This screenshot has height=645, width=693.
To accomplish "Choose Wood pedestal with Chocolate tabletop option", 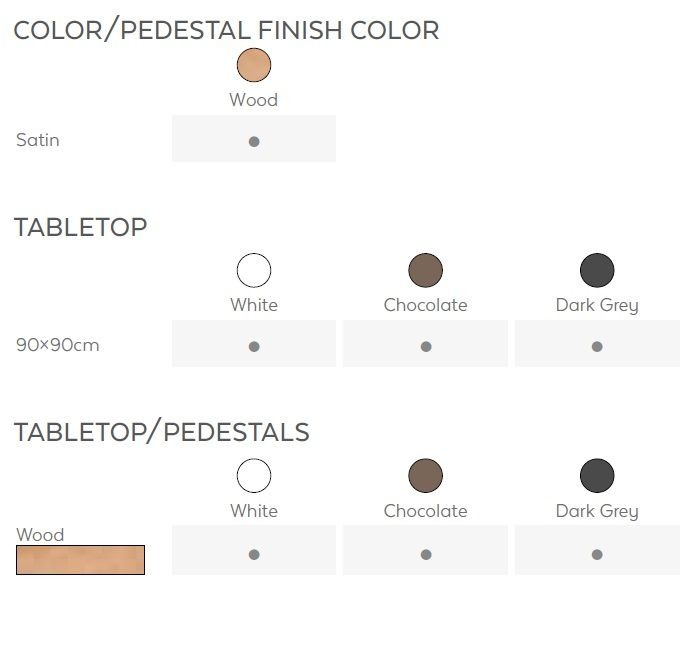I will (x=425, y=554).
